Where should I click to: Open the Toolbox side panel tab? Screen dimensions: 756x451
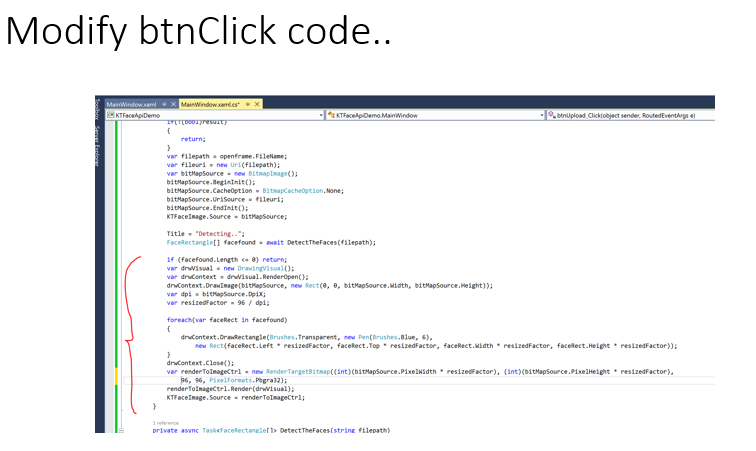[x=98, y=108]
